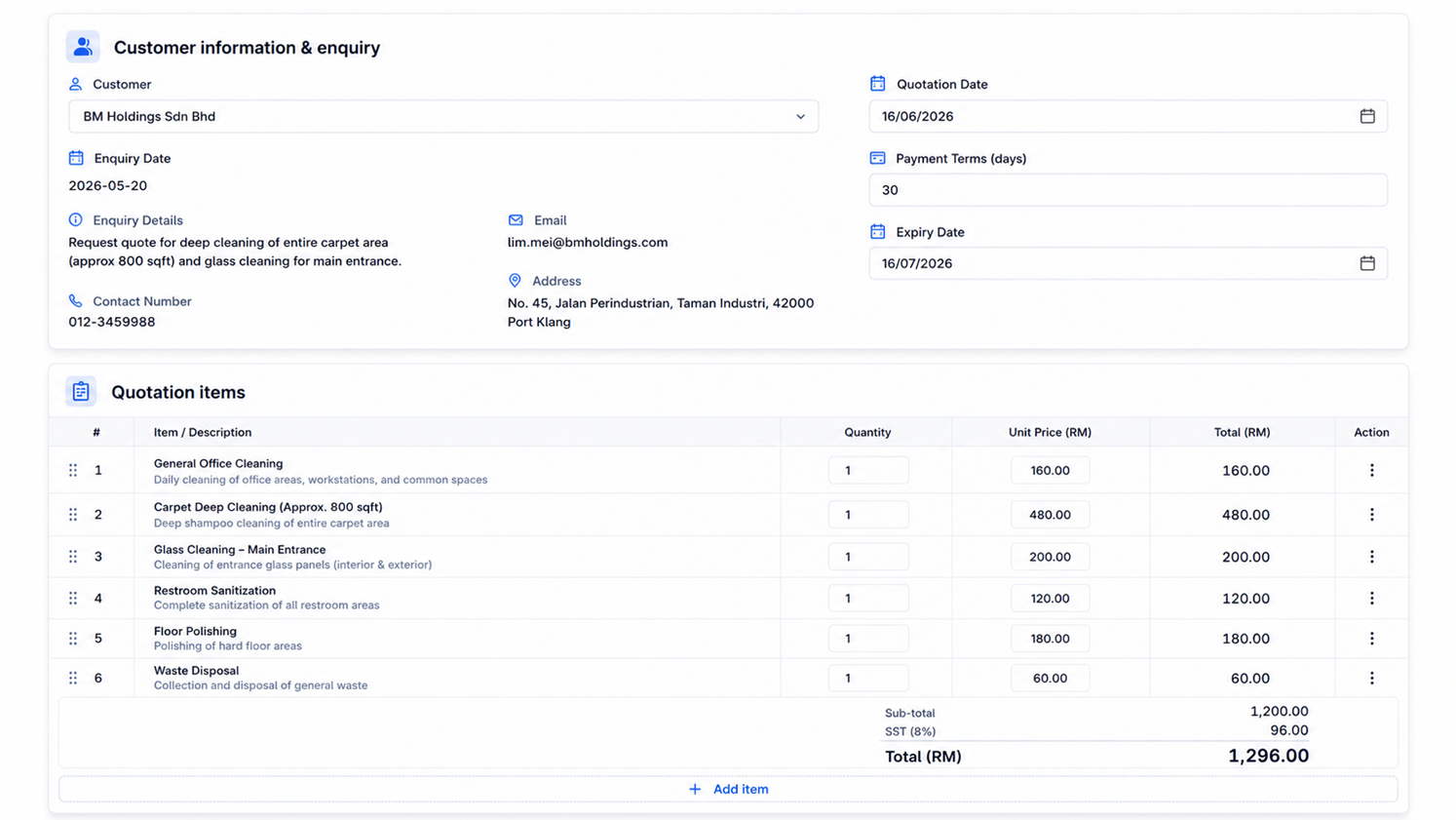Open the Quotation Date calendar picker icon
The width and height of the screenshot is (1456, 820).
pos(1367,116)
